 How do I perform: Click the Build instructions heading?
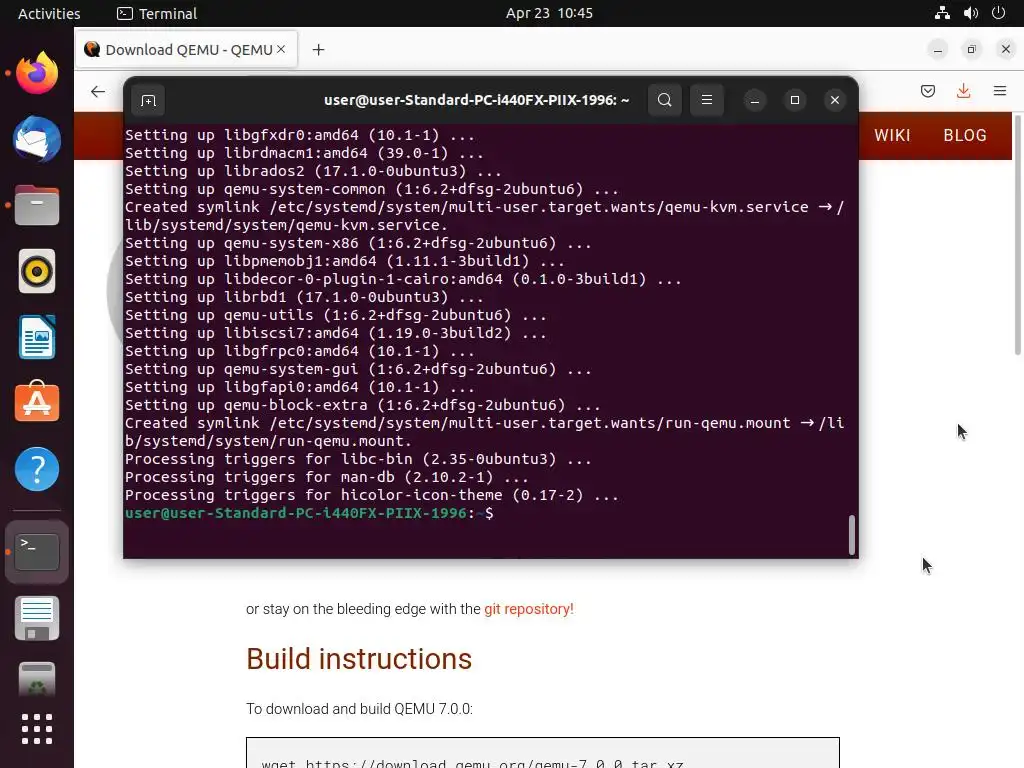pos(359,659)
